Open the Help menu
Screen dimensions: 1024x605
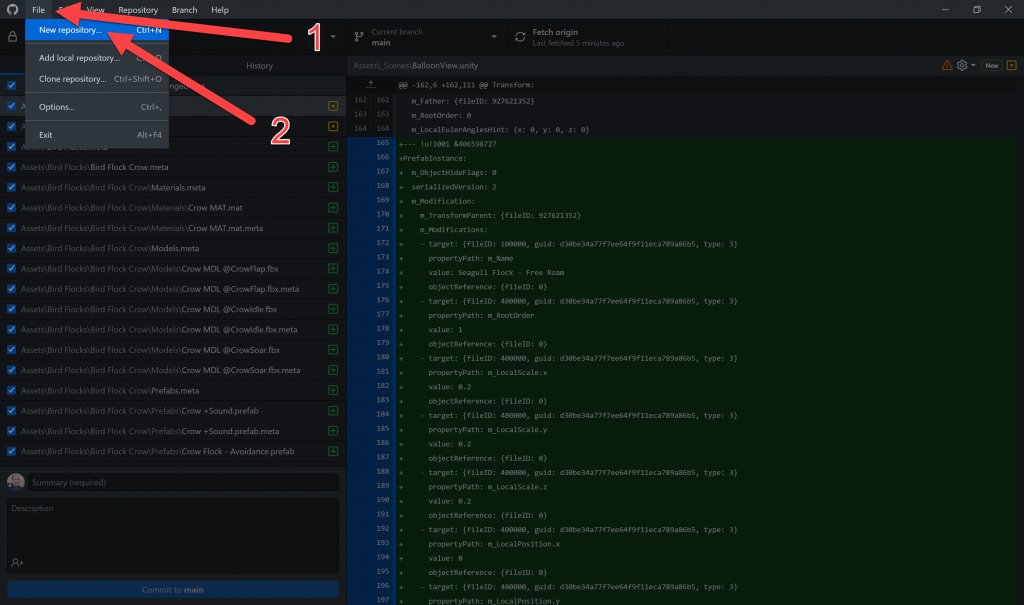[220, 10]
